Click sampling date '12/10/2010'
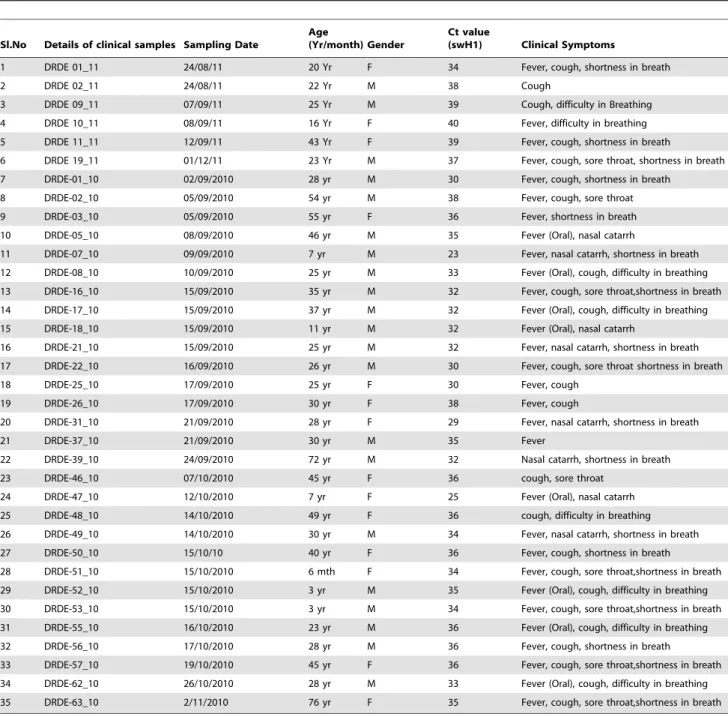 click(x=208, y=497)
